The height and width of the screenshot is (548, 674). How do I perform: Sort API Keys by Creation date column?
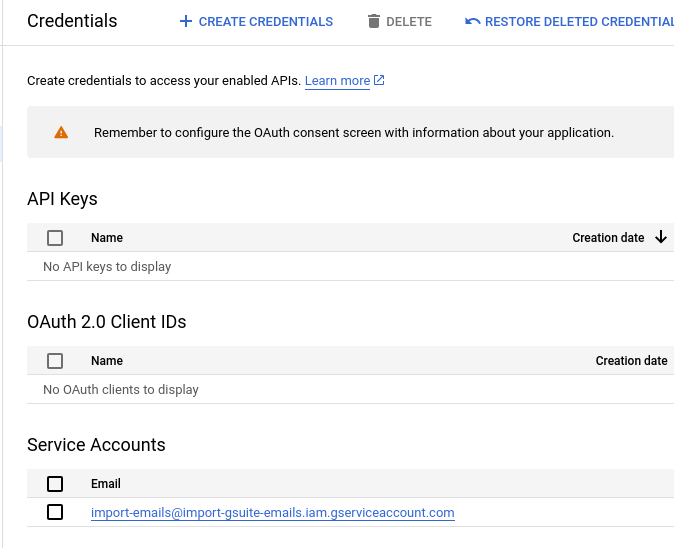[x=608, y=238]
